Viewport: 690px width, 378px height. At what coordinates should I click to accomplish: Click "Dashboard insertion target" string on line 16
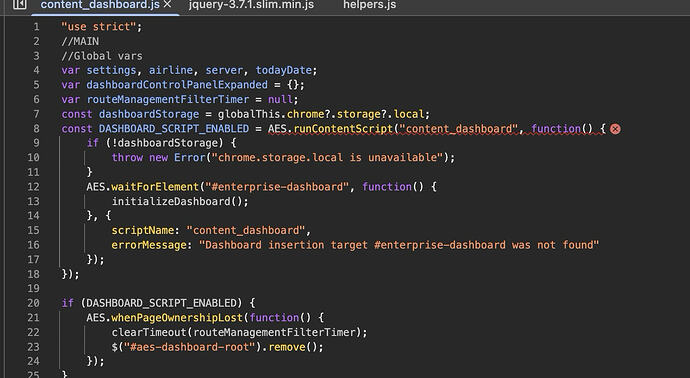[399, 245]
